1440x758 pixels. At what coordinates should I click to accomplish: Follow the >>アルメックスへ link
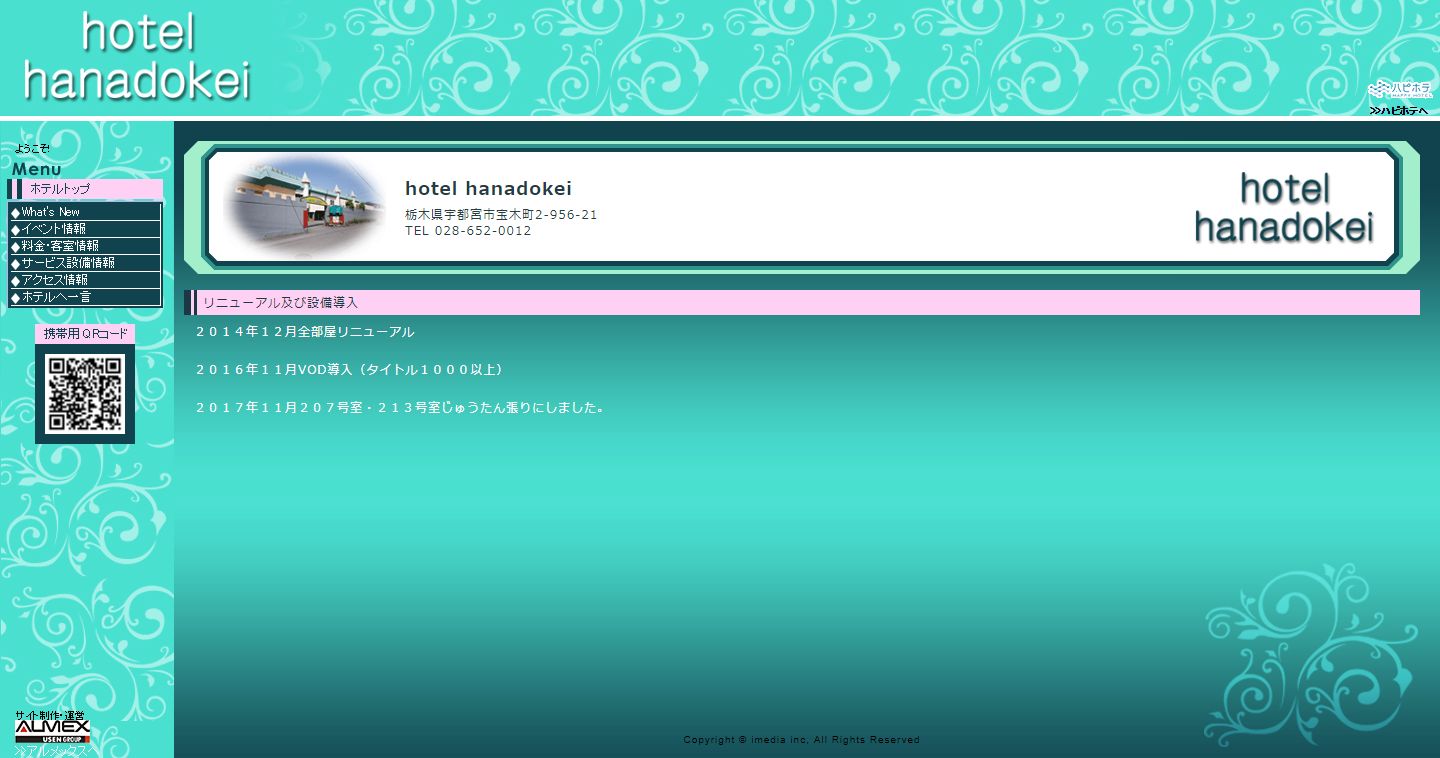click(54, 750)
